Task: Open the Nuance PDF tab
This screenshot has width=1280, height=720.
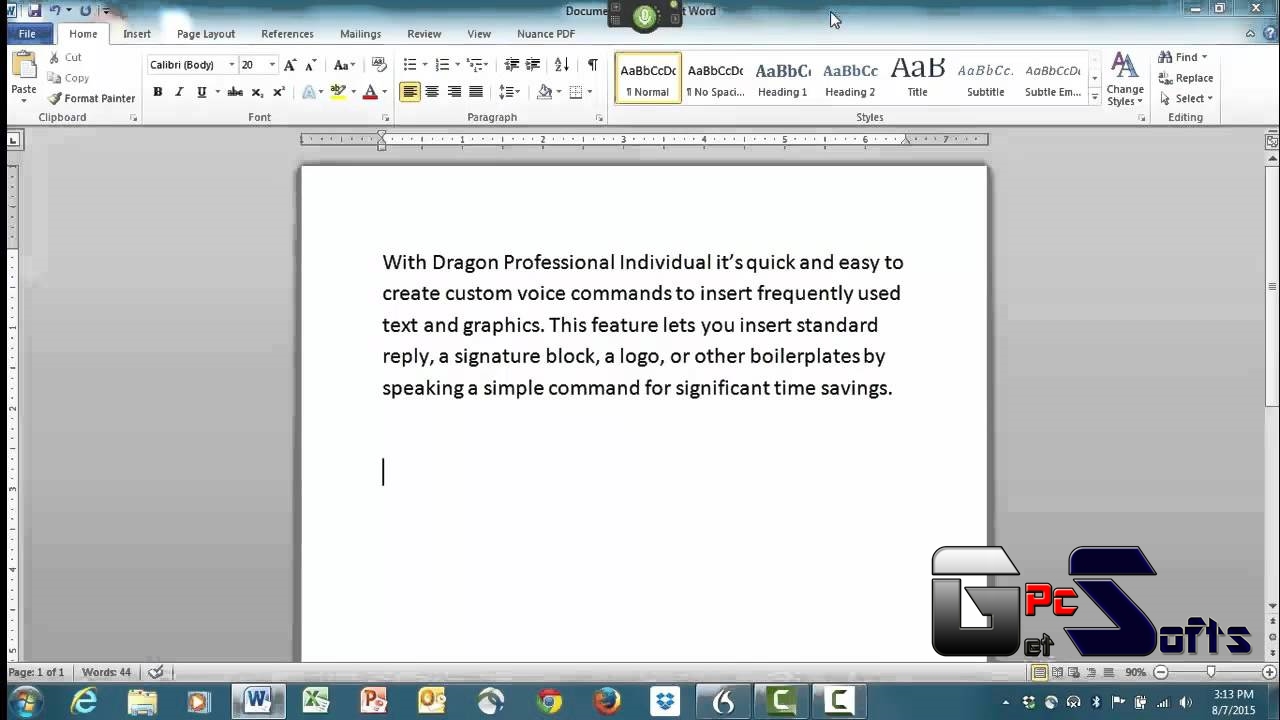Action: coord(546,33)
